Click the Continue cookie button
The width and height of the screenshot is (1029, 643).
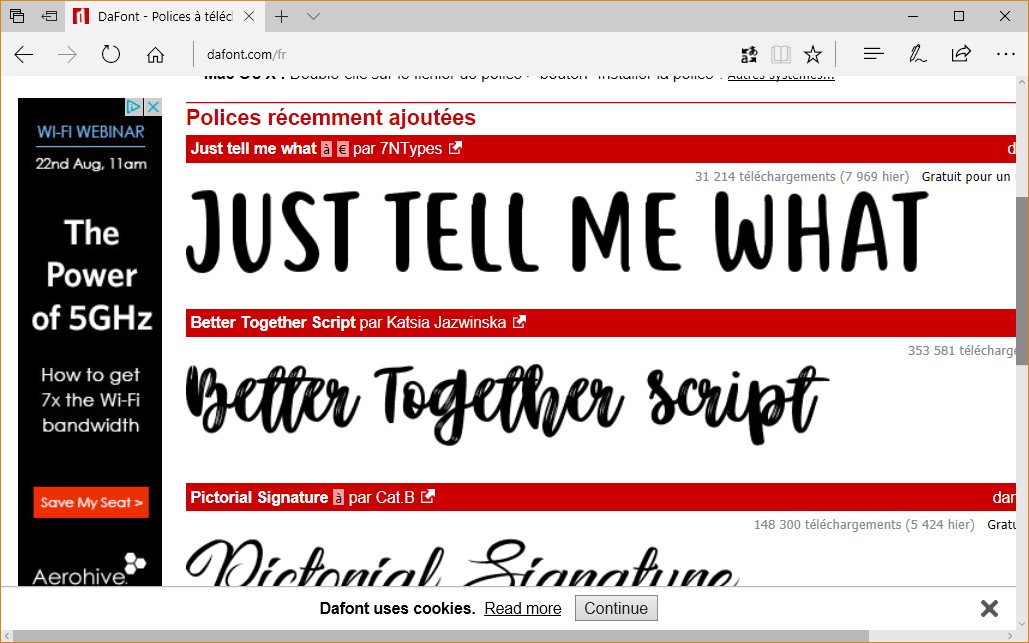tap(616, 608)
